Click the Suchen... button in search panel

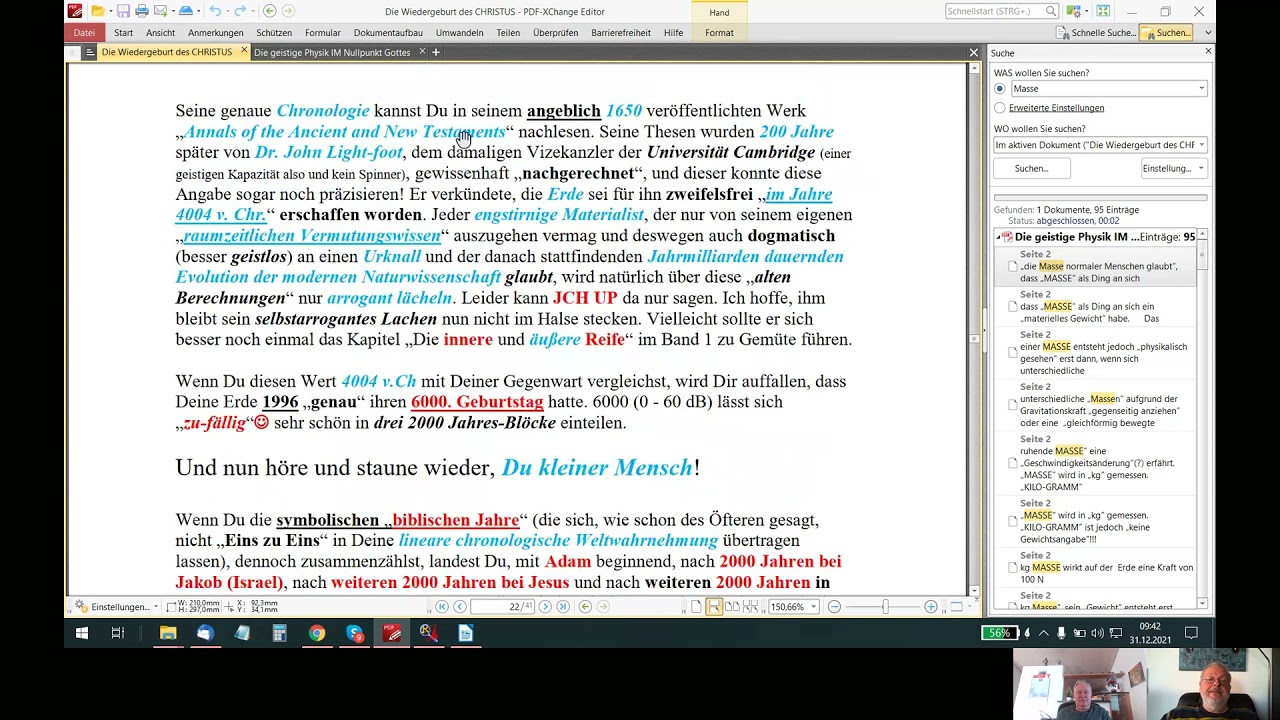1032,168
